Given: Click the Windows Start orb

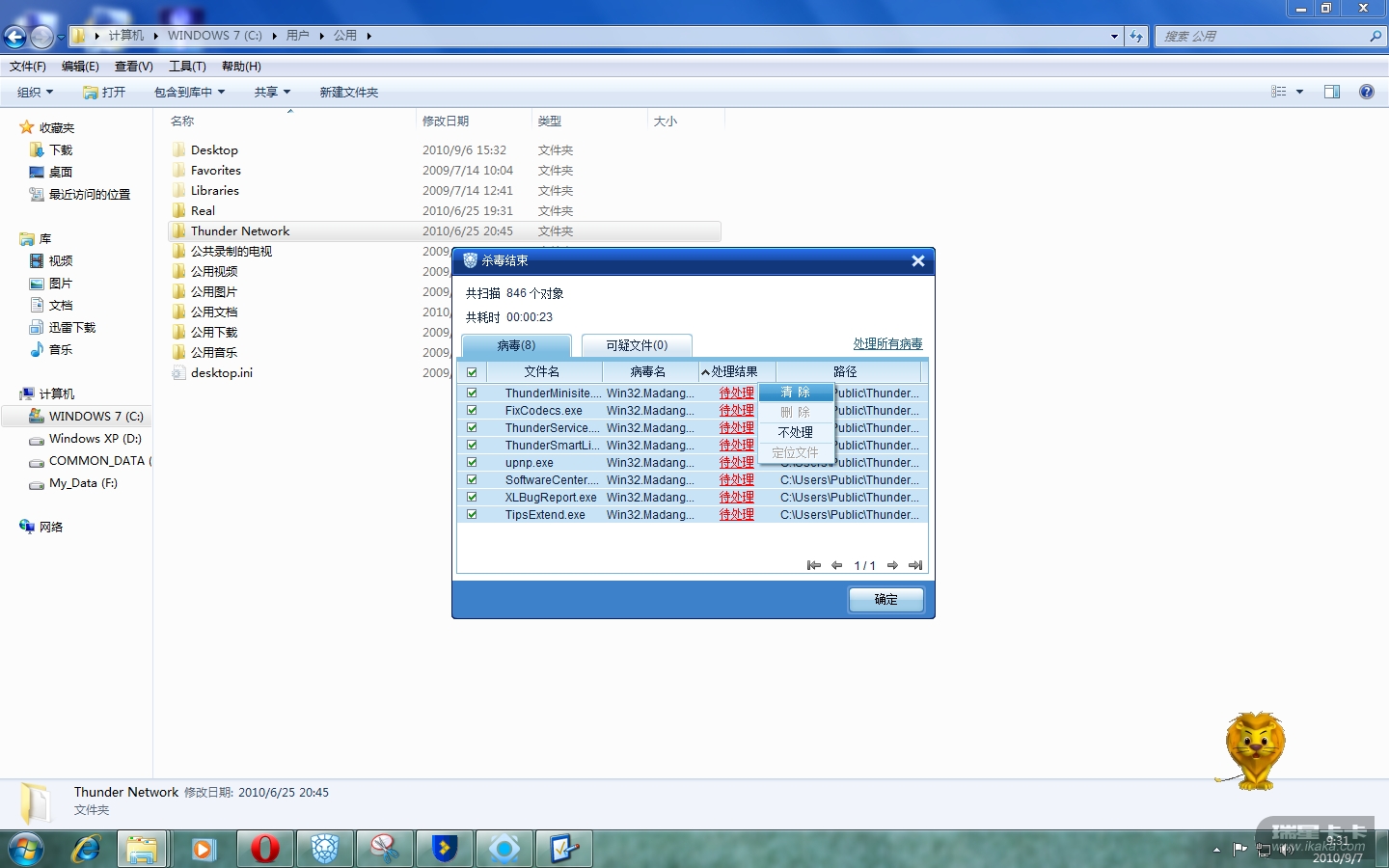Looking at the screenshot, I should point(26,850).
